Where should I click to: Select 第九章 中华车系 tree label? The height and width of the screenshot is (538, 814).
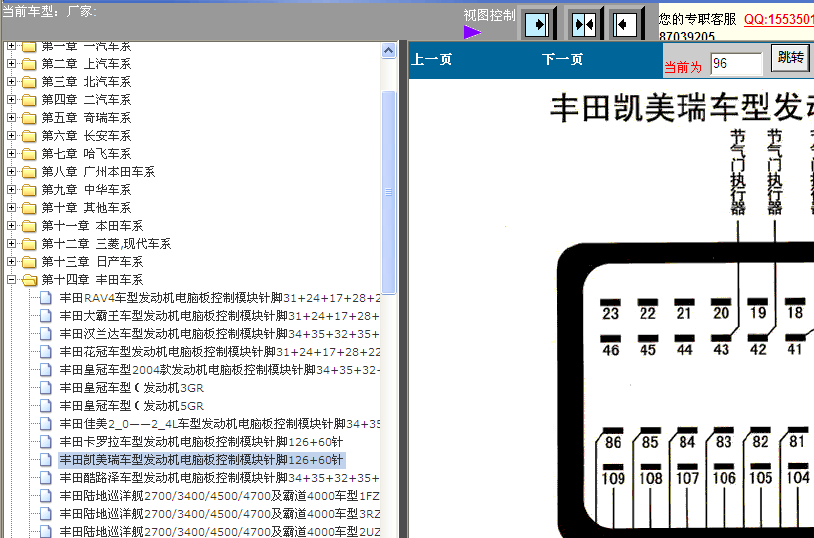[x=86, y=190]
